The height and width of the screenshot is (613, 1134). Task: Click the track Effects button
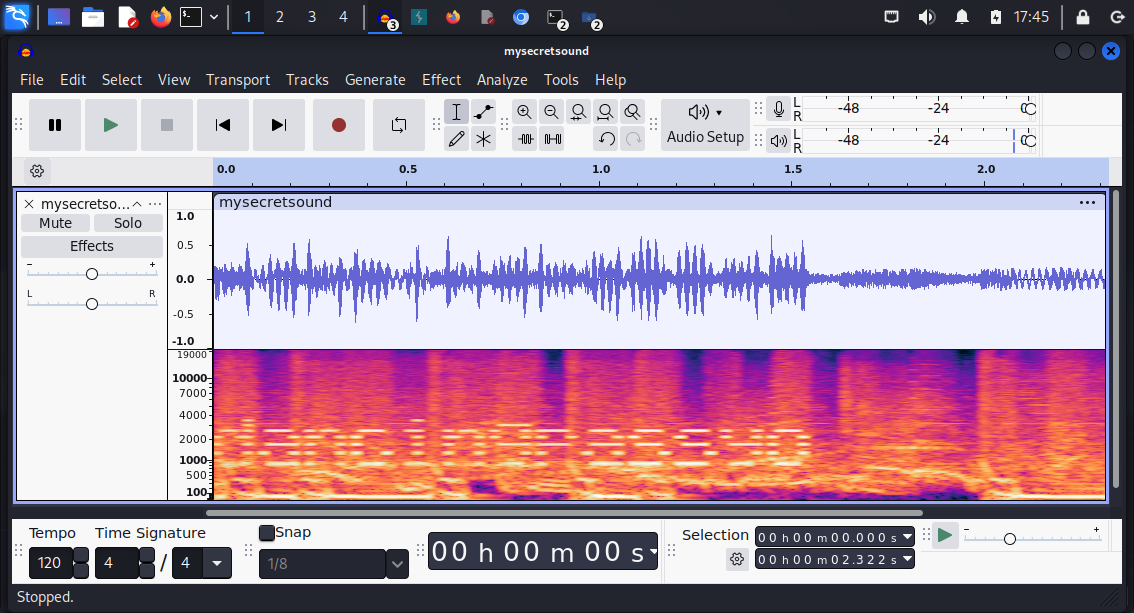pos(91,246)
